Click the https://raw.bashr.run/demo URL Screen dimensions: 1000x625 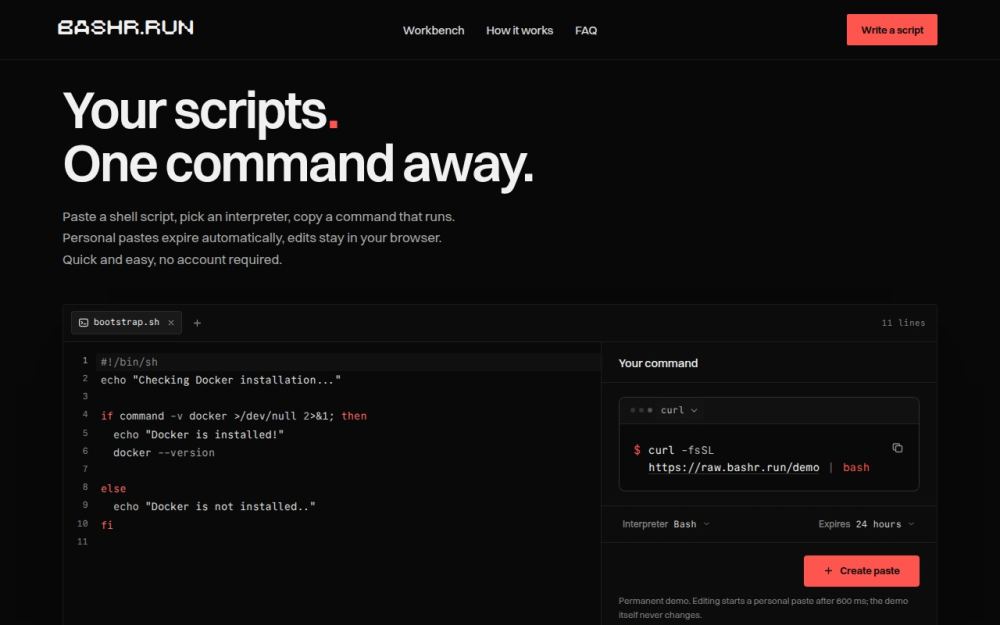733,467
